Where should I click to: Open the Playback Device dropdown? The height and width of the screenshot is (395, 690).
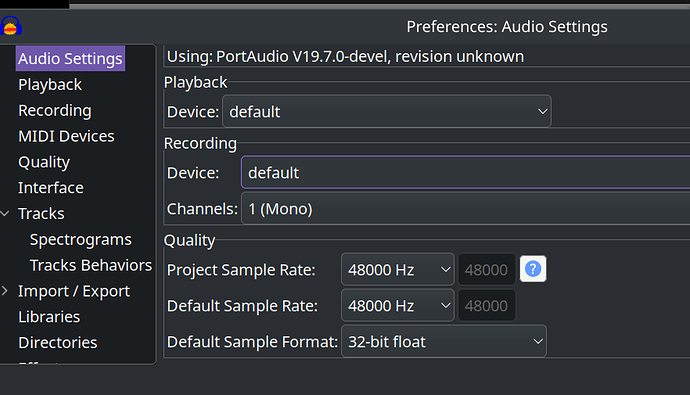(x=387, y=112)
